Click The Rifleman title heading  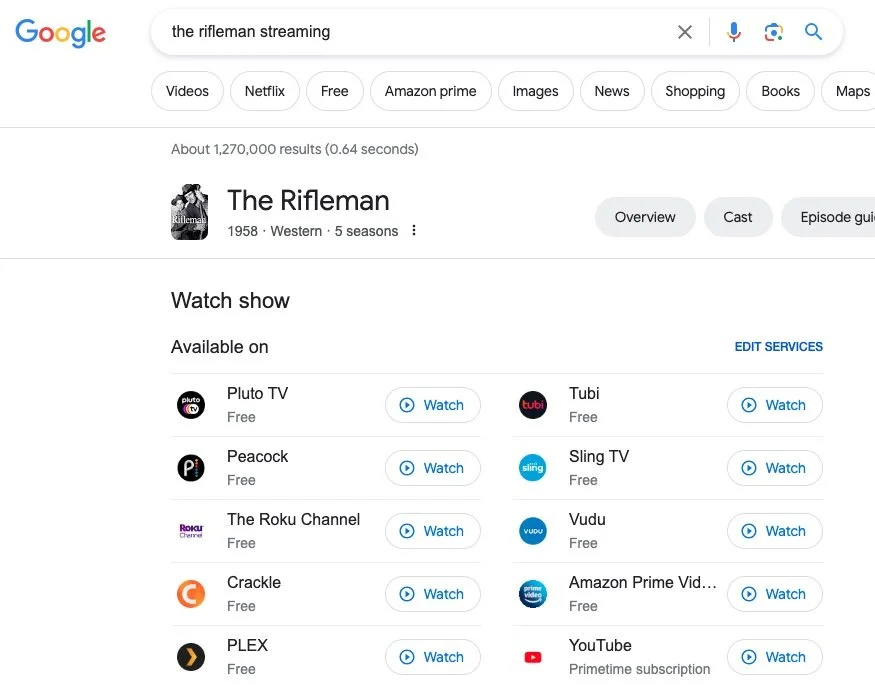[x=308, y=200]
